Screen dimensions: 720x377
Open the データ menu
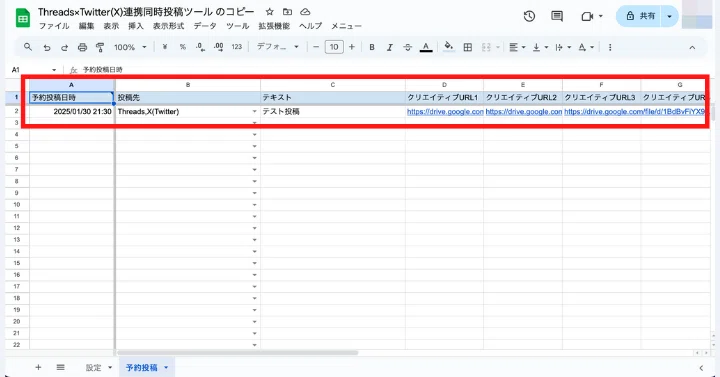[205, 26]
